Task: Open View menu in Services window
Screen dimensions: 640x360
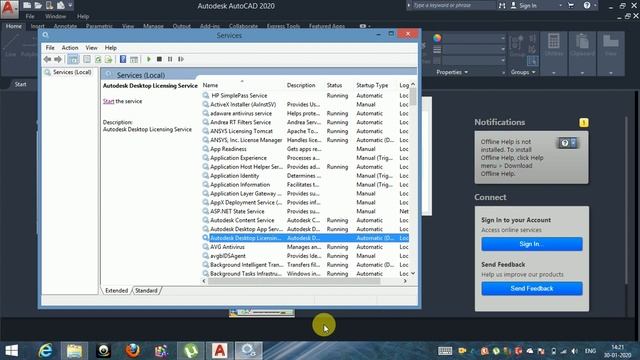Action: (91, 48)
